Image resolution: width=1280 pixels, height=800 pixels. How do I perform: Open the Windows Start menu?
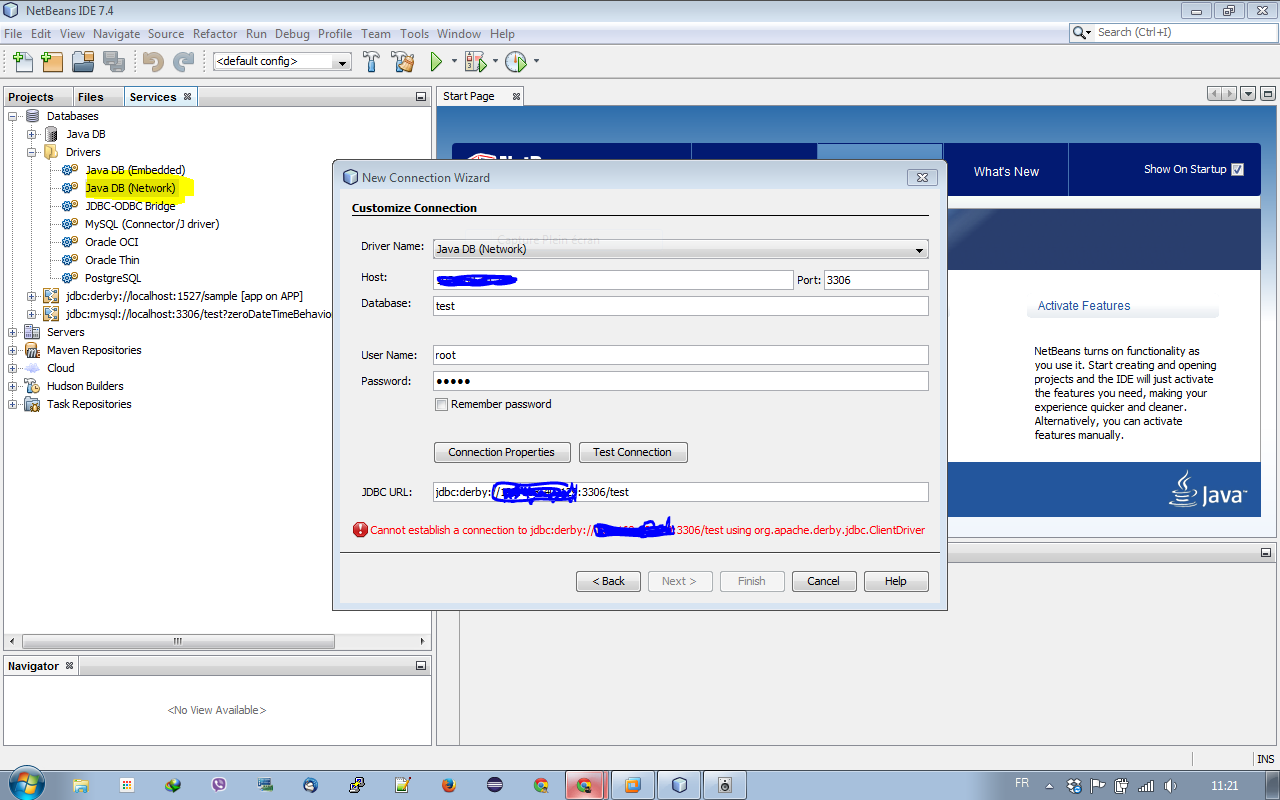pos(25,783)
